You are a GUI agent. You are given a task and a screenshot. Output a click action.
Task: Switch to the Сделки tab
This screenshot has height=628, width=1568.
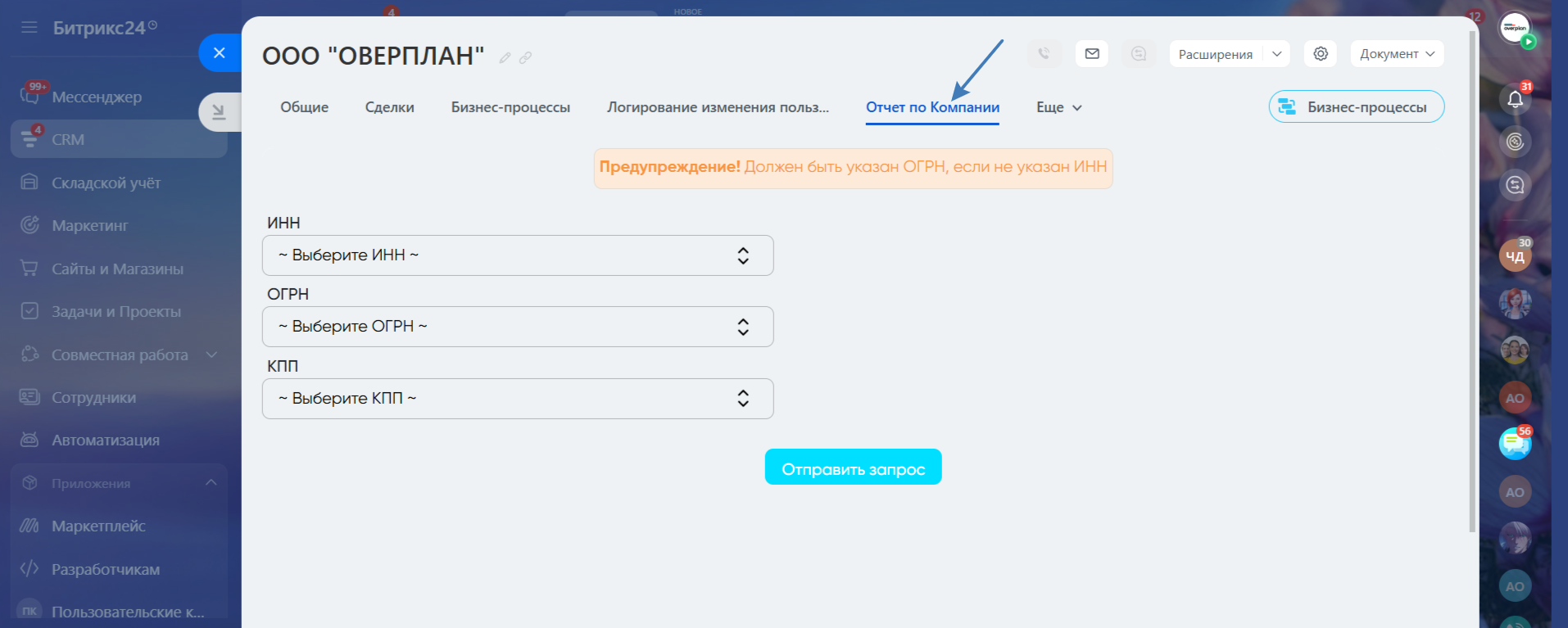389,107
